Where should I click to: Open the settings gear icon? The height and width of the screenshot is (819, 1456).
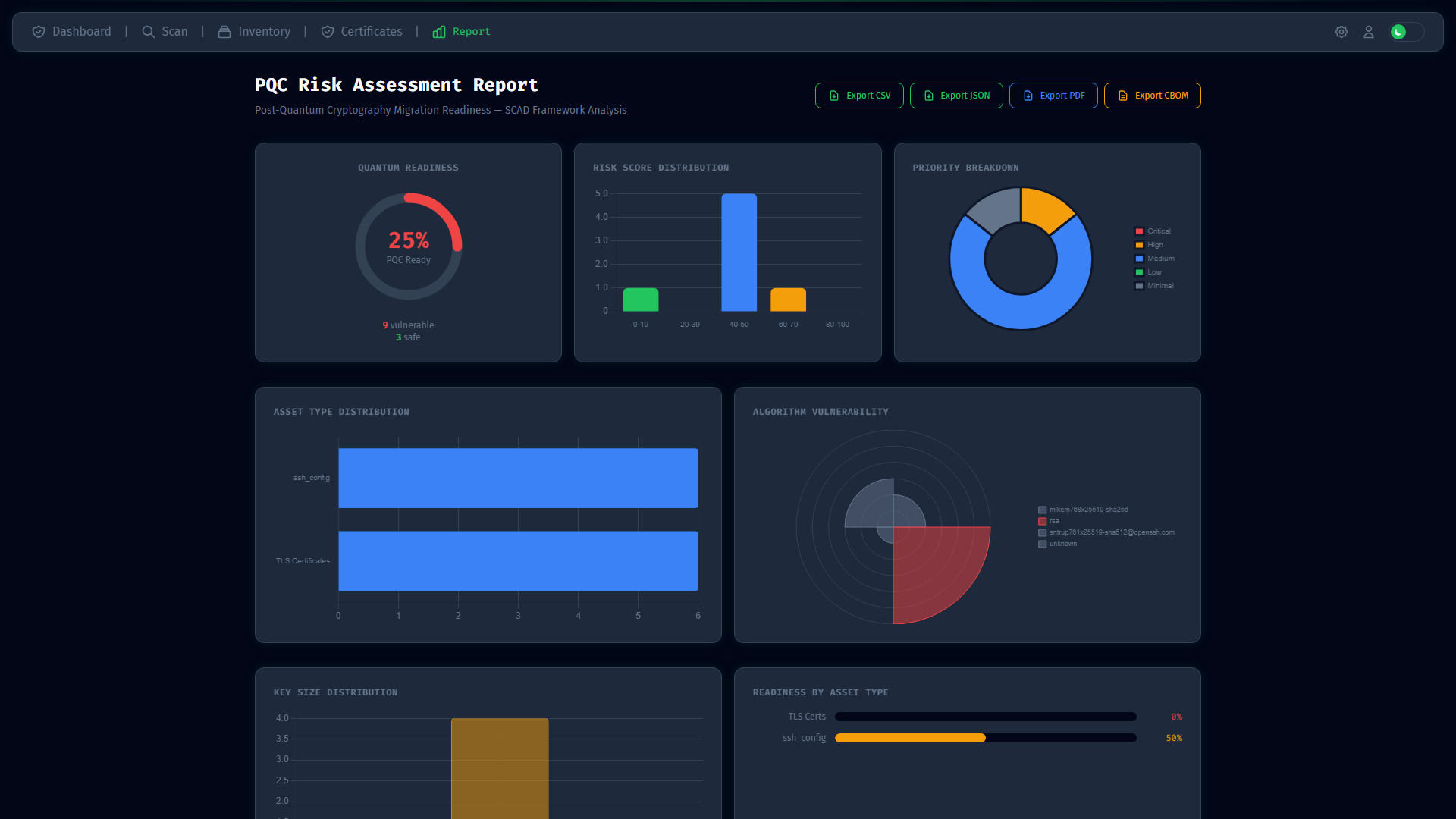click(x=1341, y=32)
